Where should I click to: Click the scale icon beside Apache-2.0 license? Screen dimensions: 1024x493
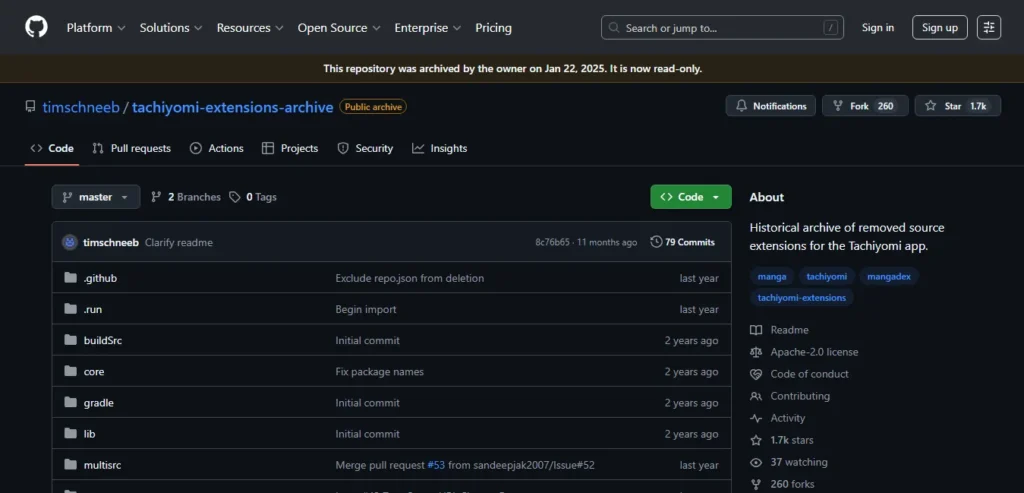pyautogui.click(x=756, y=352)
